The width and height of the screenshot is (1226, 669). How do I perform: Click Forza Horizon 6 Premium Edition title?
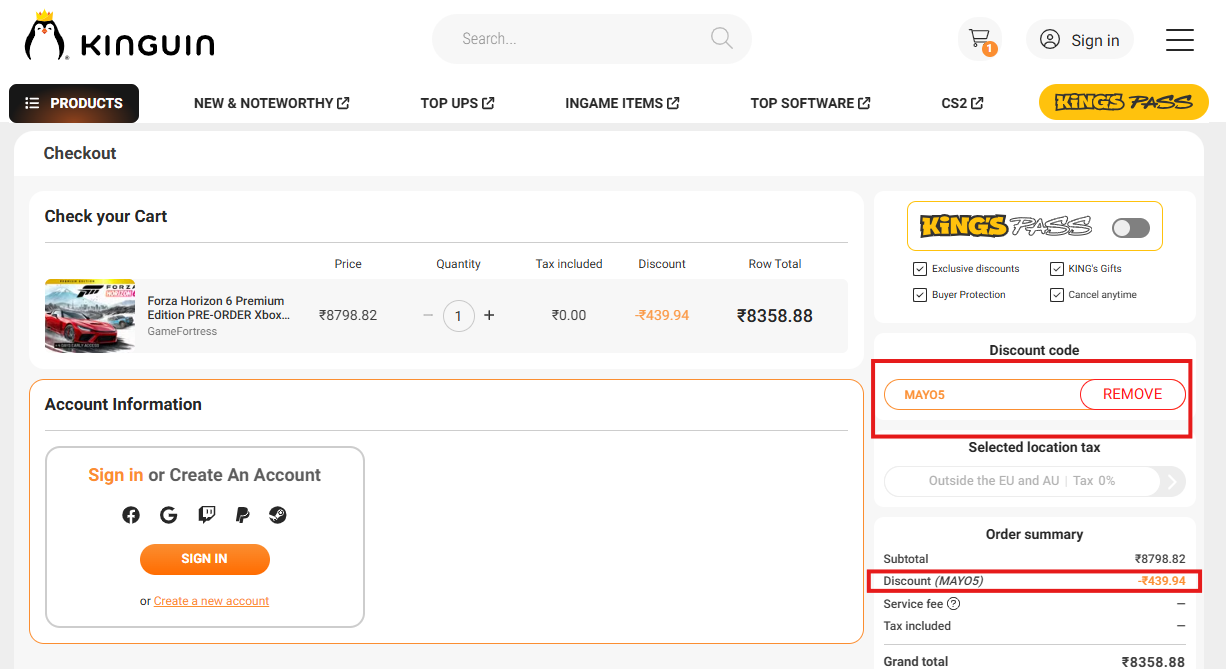pyautogui.click(x=219, y=308)
